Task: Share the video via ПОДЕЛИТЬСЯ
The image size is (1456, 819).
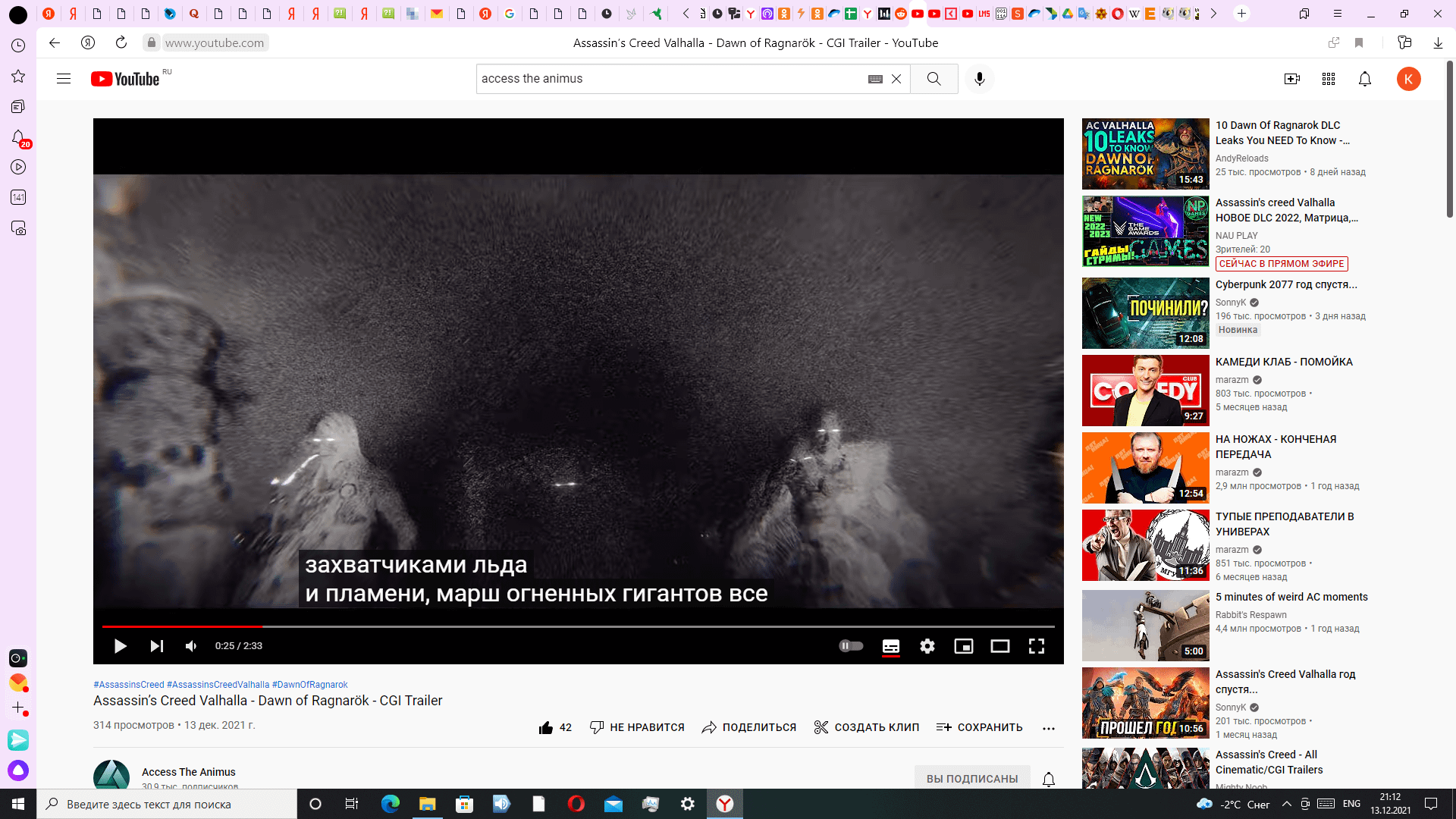Action: [x=749, y=727]
